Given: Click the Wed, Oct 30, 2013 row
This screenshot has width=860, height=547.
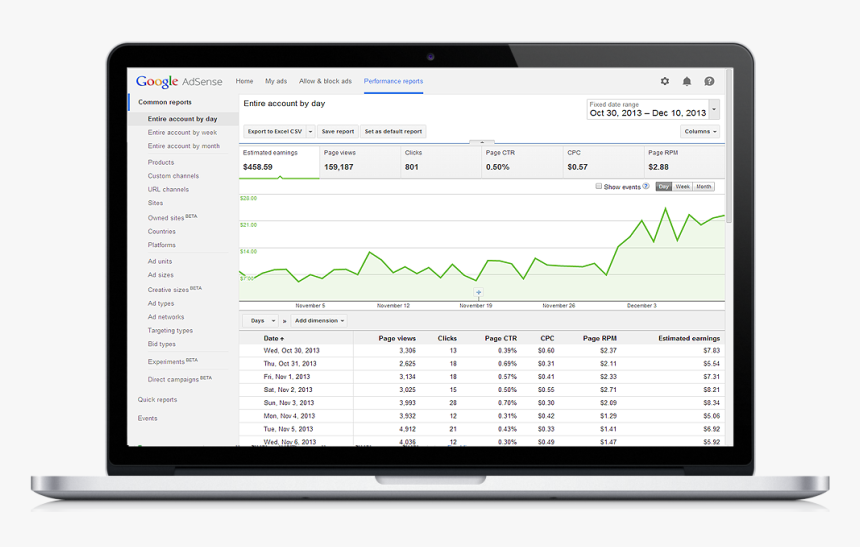Looking at the screenshot, I should click(x=482, y=351).
